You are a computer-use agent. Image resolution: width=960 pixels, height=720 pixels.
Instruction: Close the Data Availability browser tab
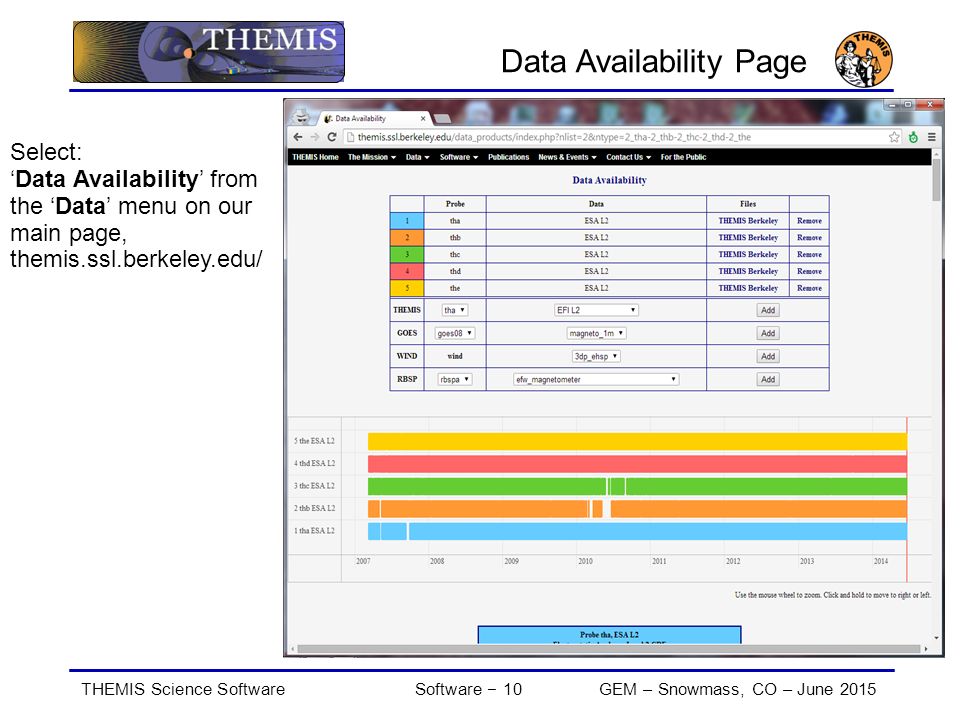coord(423,119)
